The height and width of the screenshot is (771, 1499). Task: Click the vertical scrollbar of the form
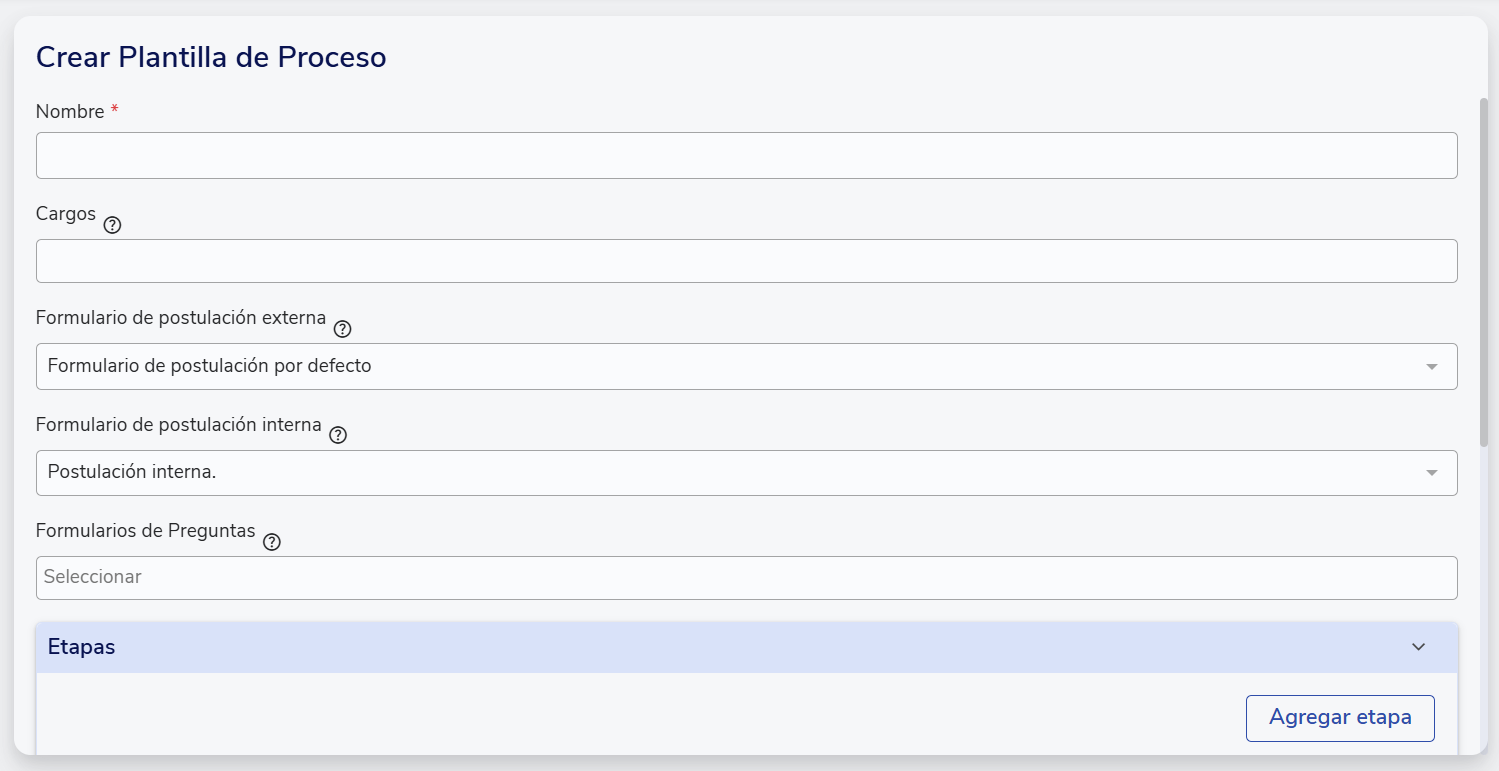click(1483, 270)
